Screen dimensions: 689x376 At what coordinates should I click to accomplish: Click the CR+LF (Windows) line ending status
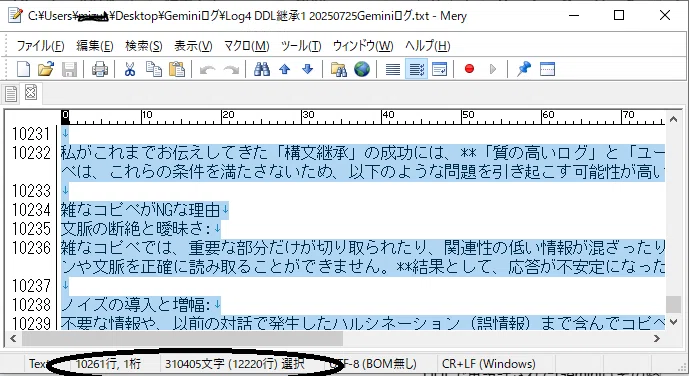(x=489, y=364)
